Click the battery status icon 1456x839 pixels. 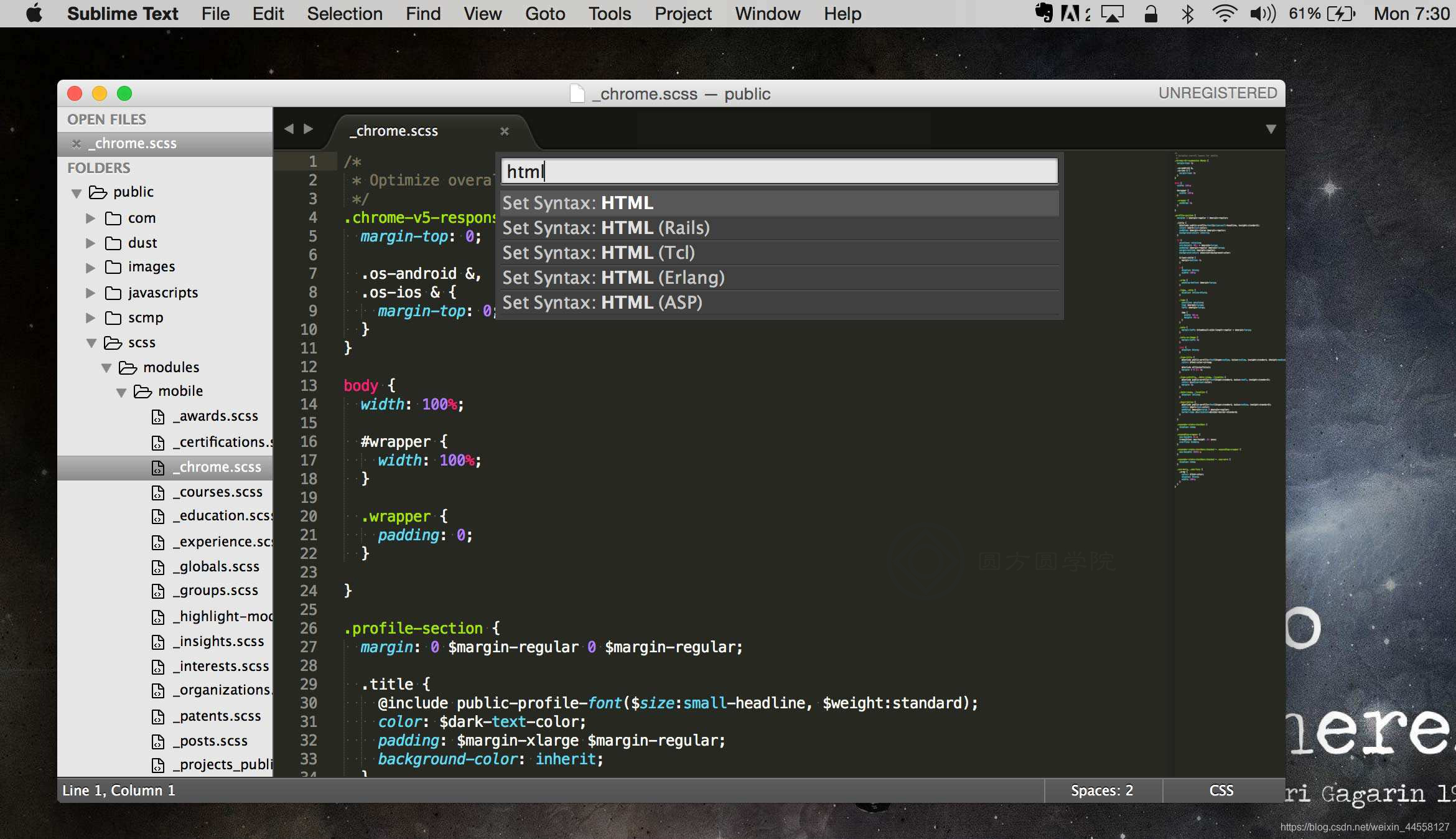1341,13
